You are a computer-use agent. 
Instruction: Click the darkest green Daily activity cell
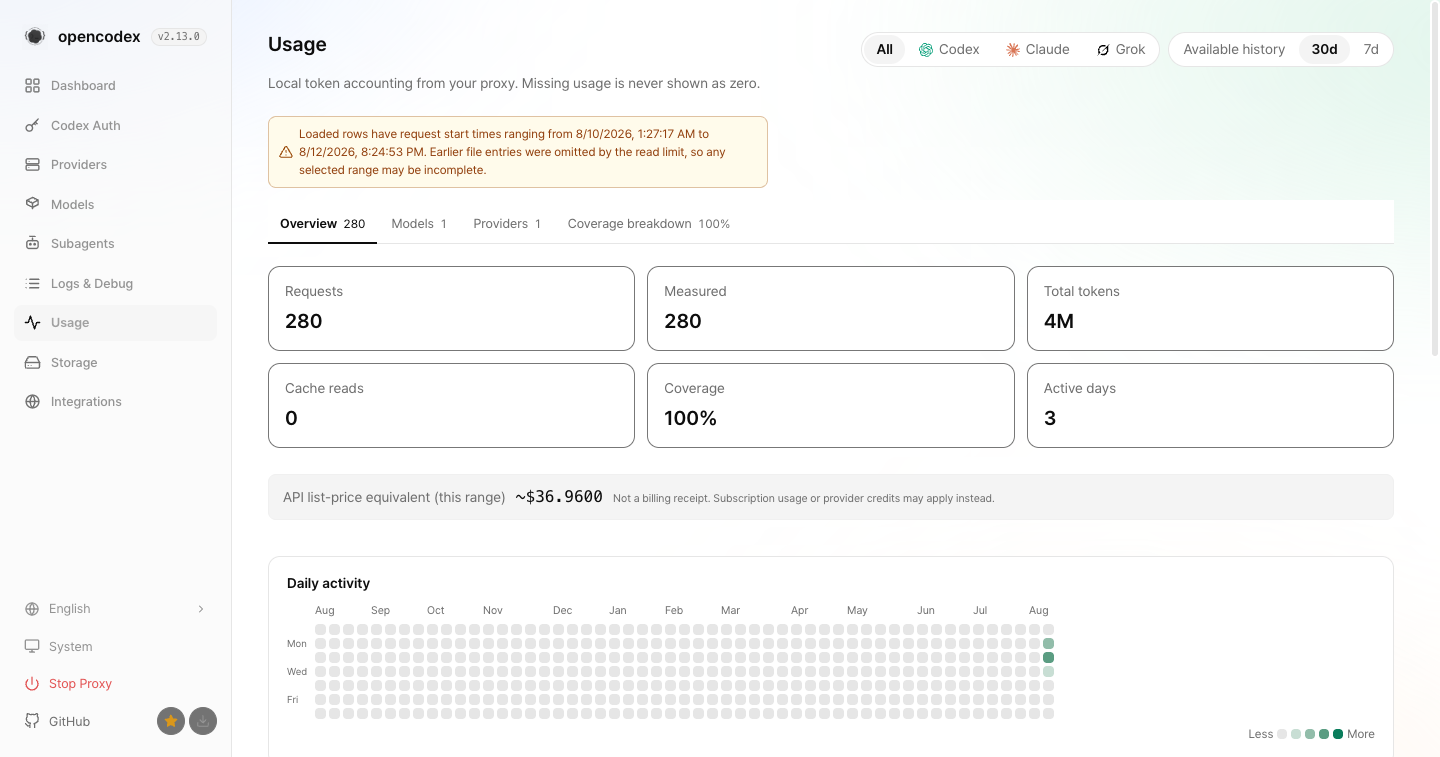coord(1048,658)
